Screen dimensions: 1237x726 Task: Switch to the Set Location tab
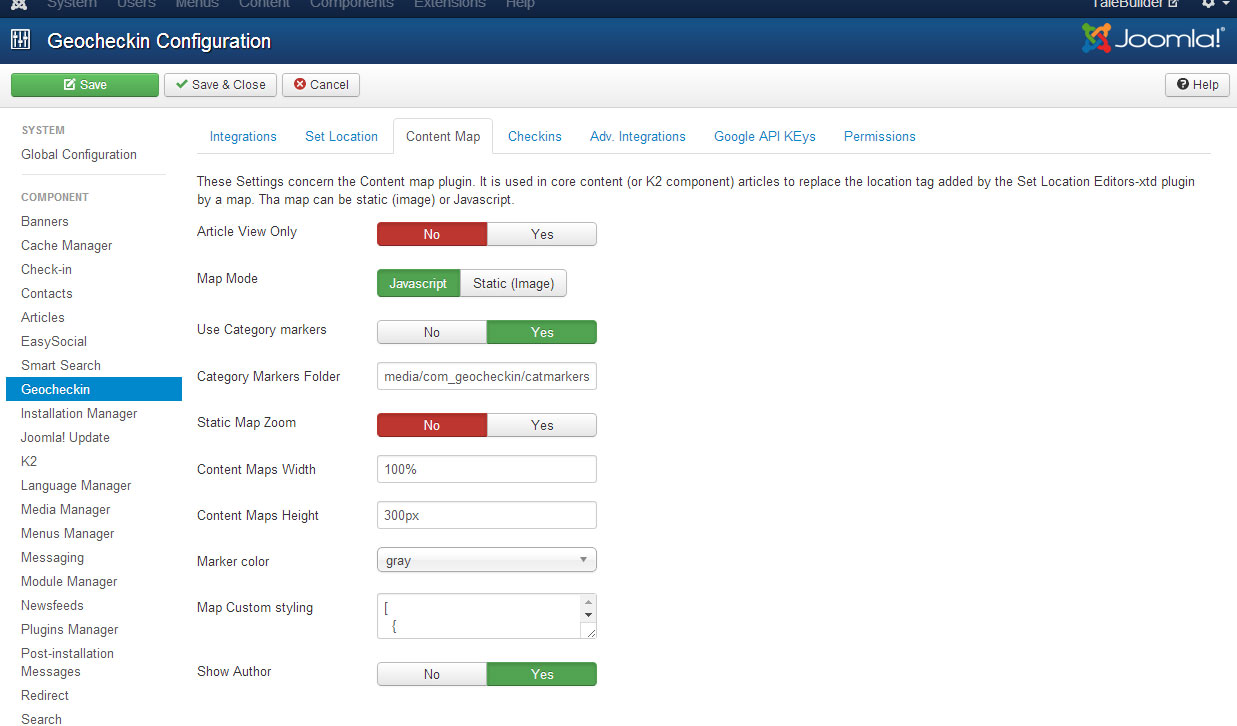tap(342, 137)
